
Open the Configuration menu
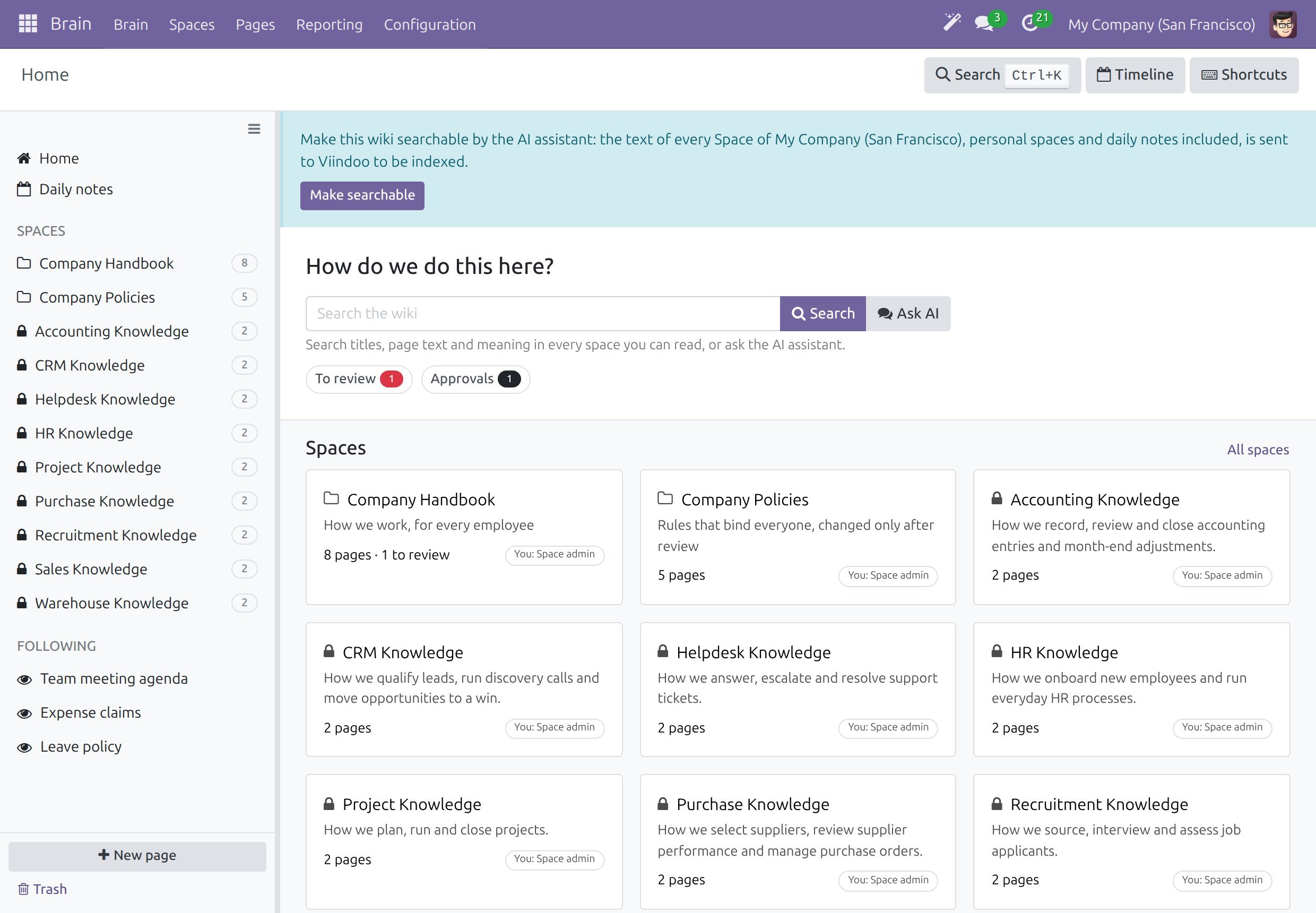coord(429,24)
